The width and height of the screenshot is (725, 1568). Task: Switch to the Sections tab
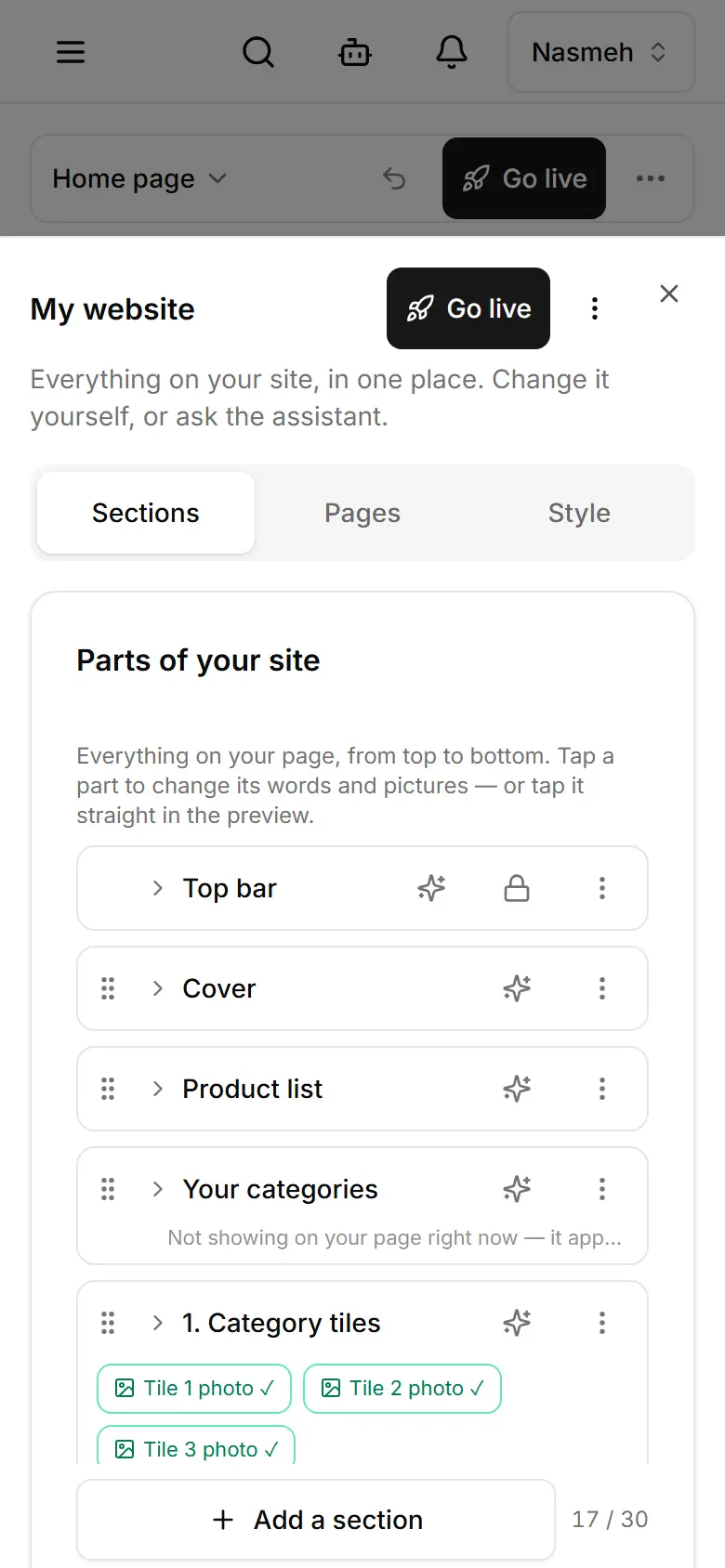pyautogui.click(x=146, y=513)
